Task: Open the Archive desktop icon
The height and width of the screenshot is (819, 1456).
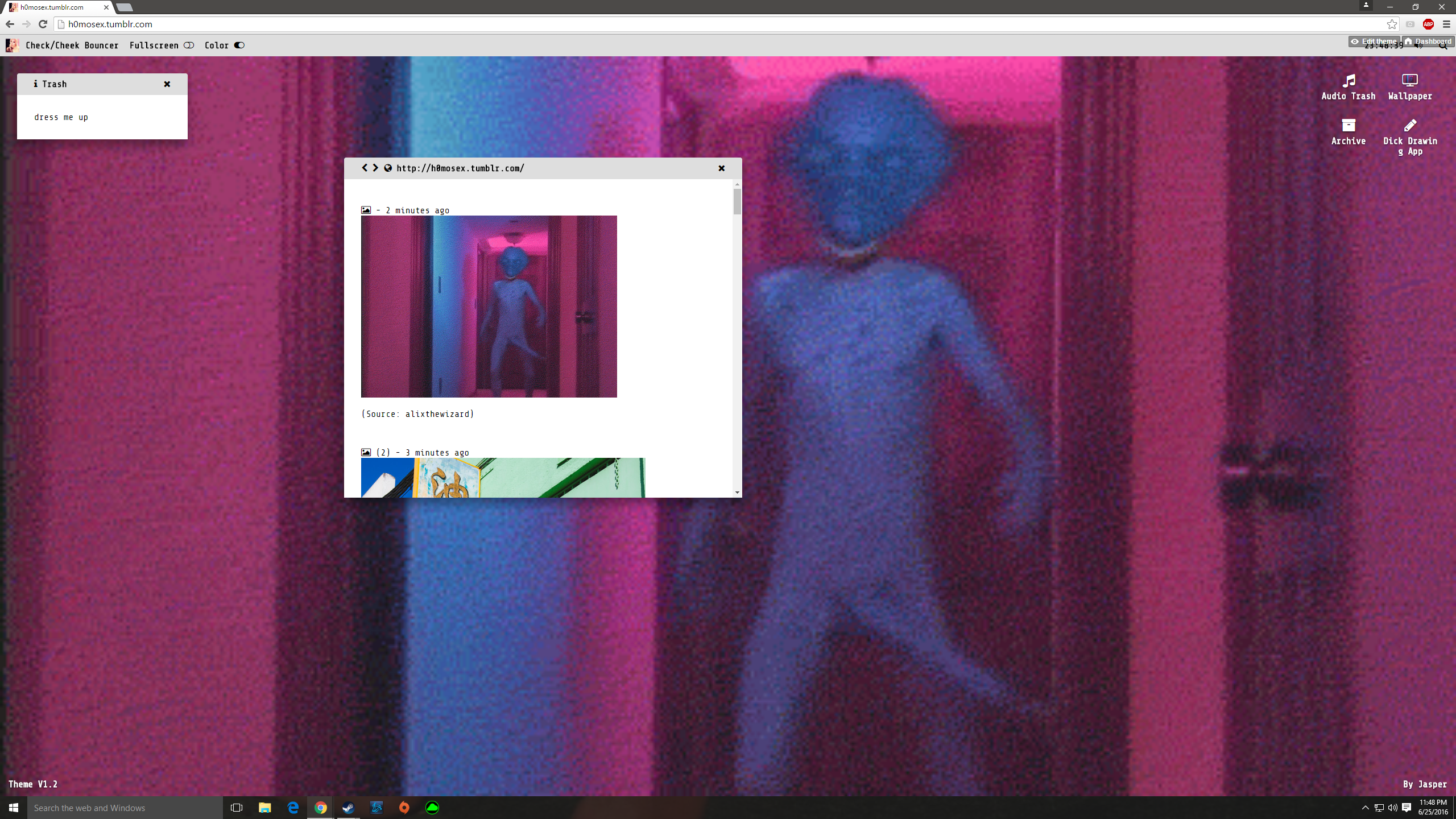Action: pyautogui.click(x=1349, y=132)
